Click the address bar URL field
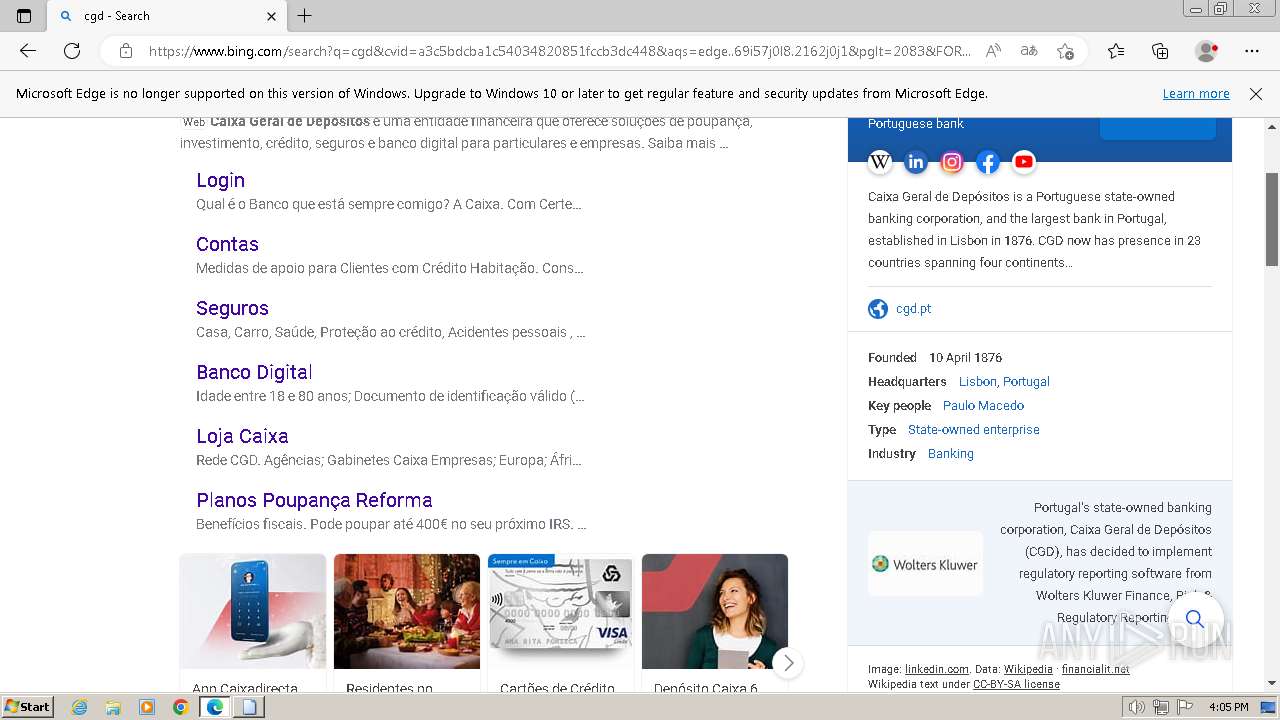The width and height of the screenshot is (1280, 720). pyautogui.click(x=560, y=51)
